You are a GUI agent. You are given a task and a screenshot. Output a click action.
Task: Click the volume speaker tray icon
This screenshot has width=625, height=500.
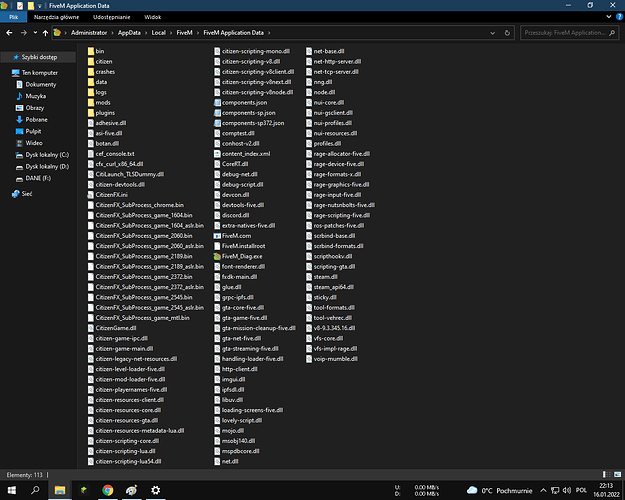pos(567,490)
